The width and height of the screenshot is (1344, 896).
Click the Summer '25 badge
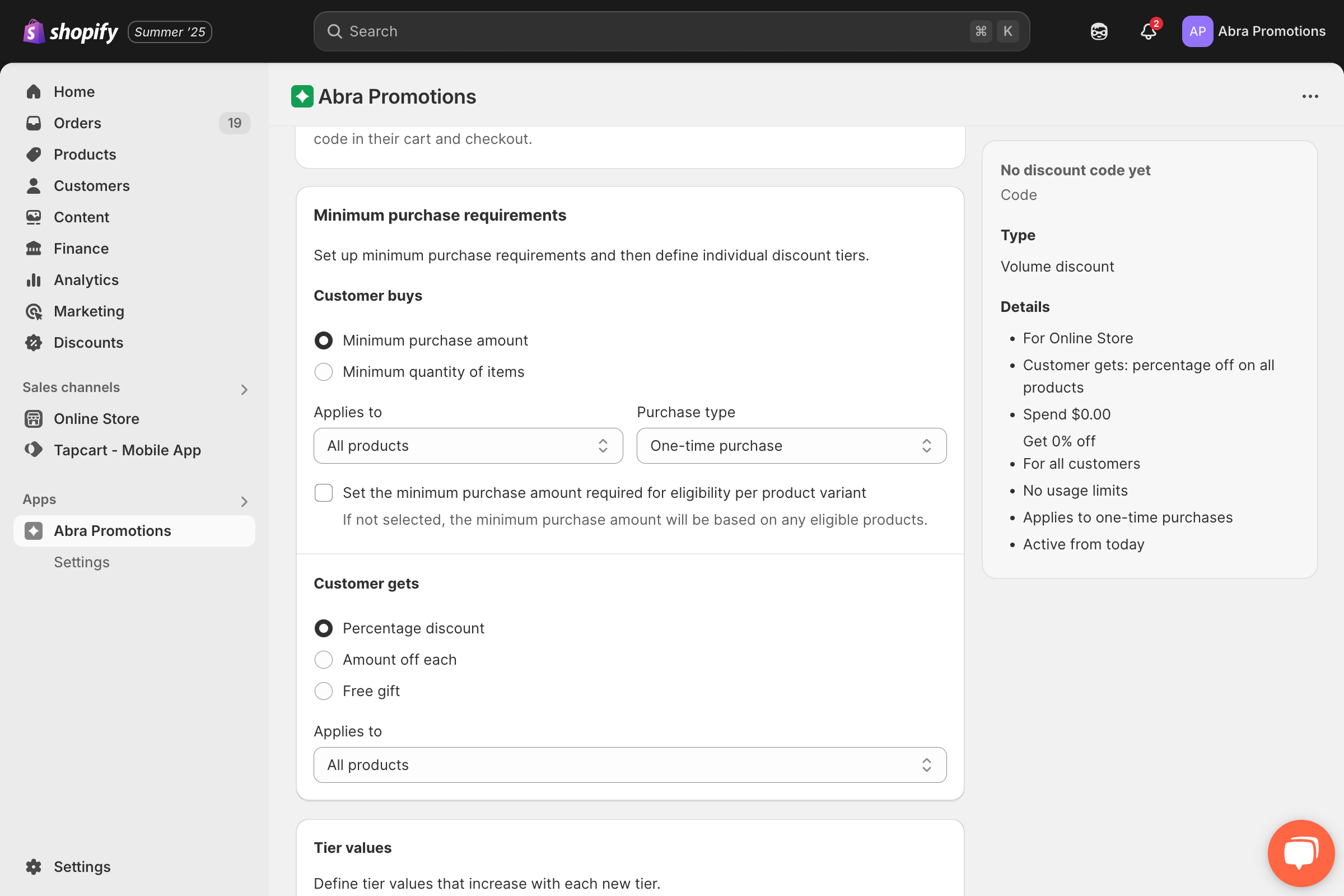170,31
